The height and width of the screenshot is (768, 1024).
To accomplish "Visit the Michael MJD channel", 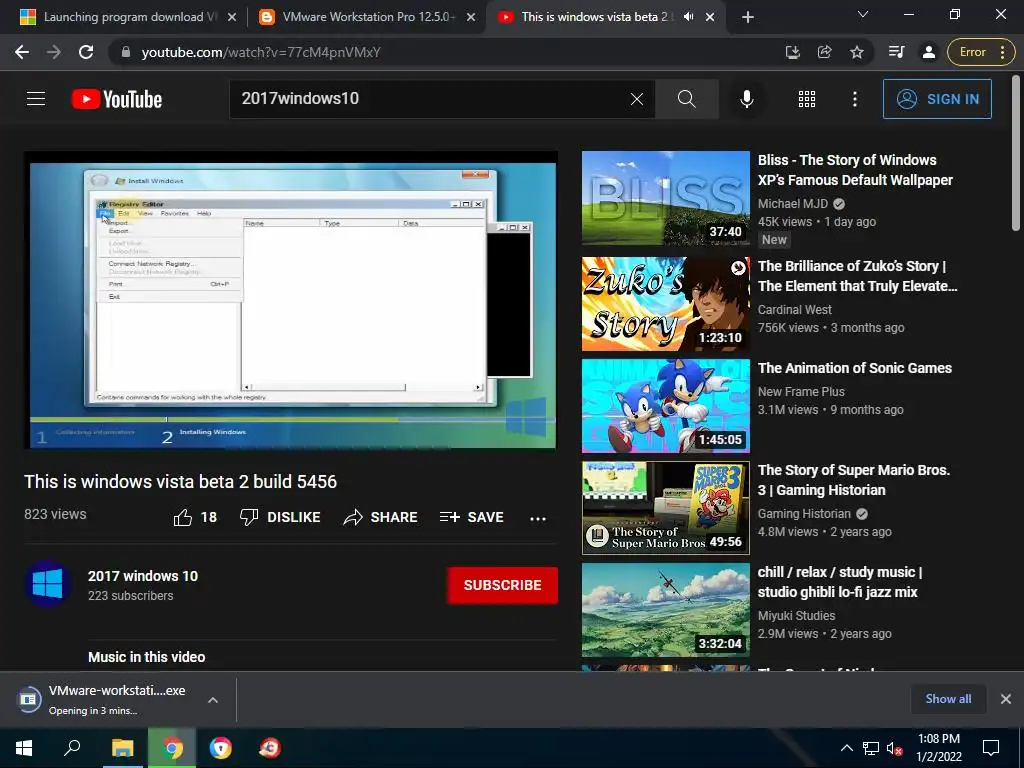I will coord(792,204).
